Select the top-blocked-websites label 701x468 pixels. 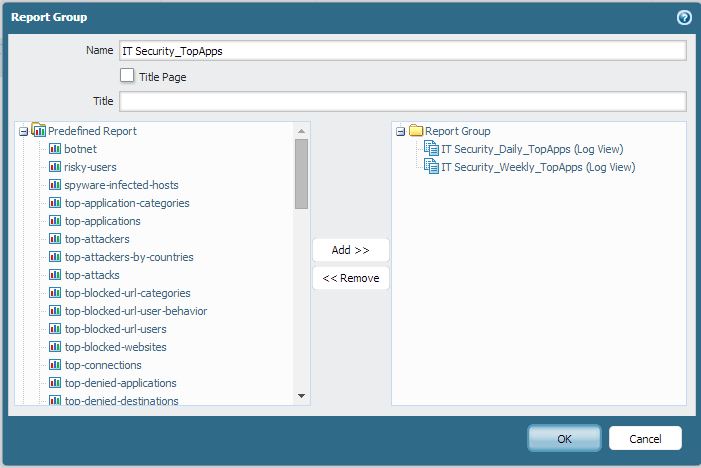tap(115, 347)
